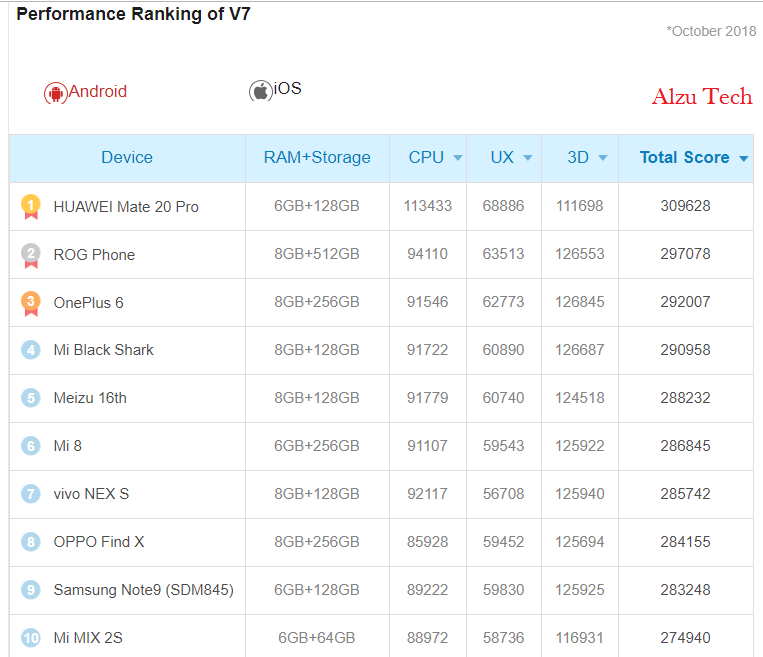Click the October 2018 date note

711,31
